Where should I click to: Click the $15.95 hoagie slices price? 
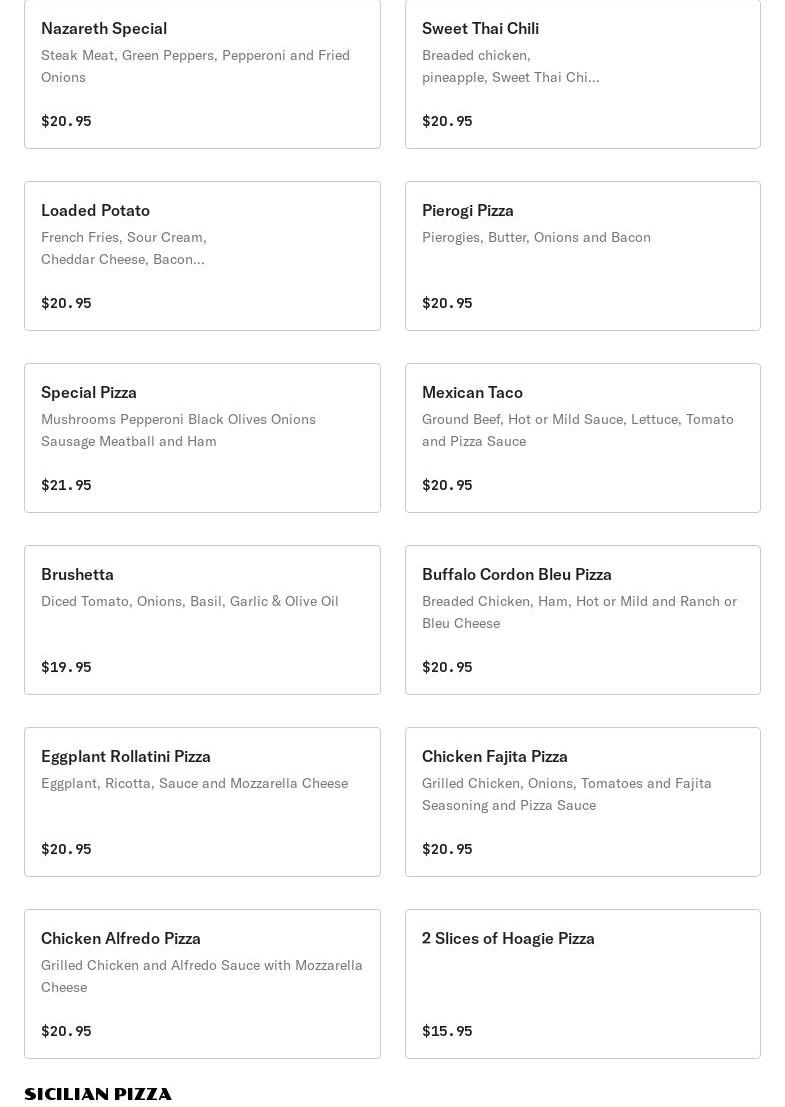click(x=447, y=1031)
